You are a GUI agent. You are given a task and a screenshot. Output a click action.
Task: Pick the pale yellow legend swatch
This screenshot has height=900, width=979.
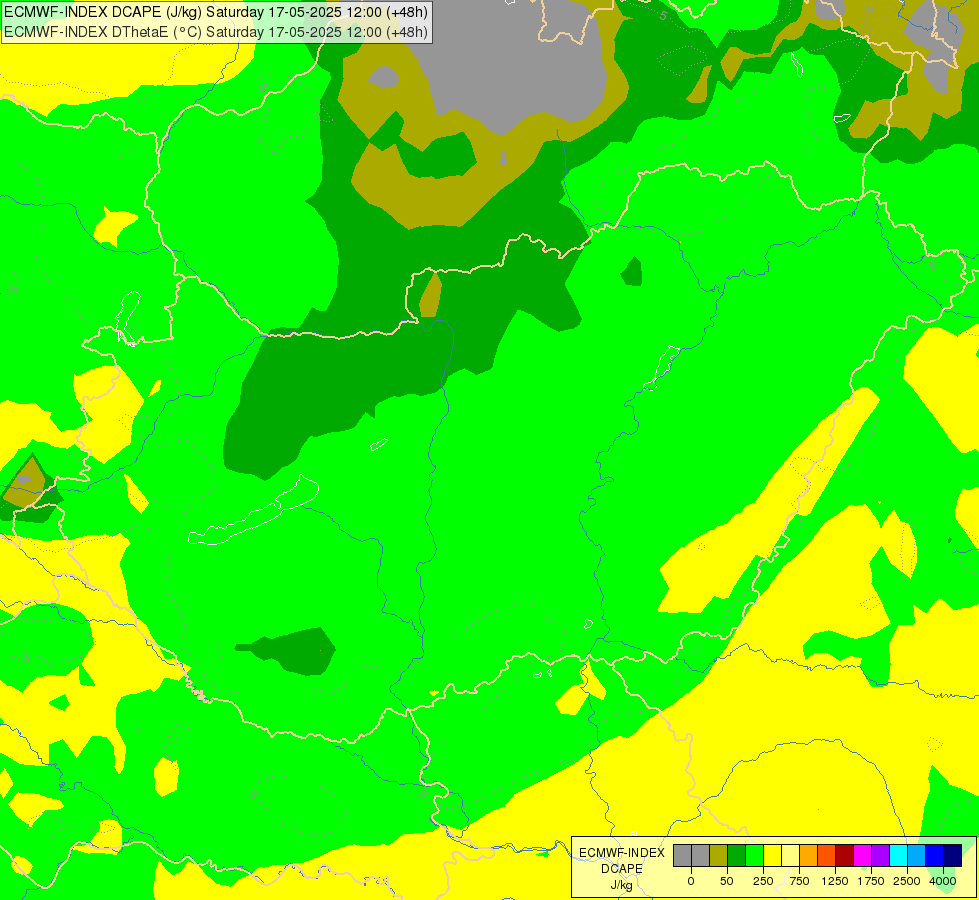tap(790, 855)
